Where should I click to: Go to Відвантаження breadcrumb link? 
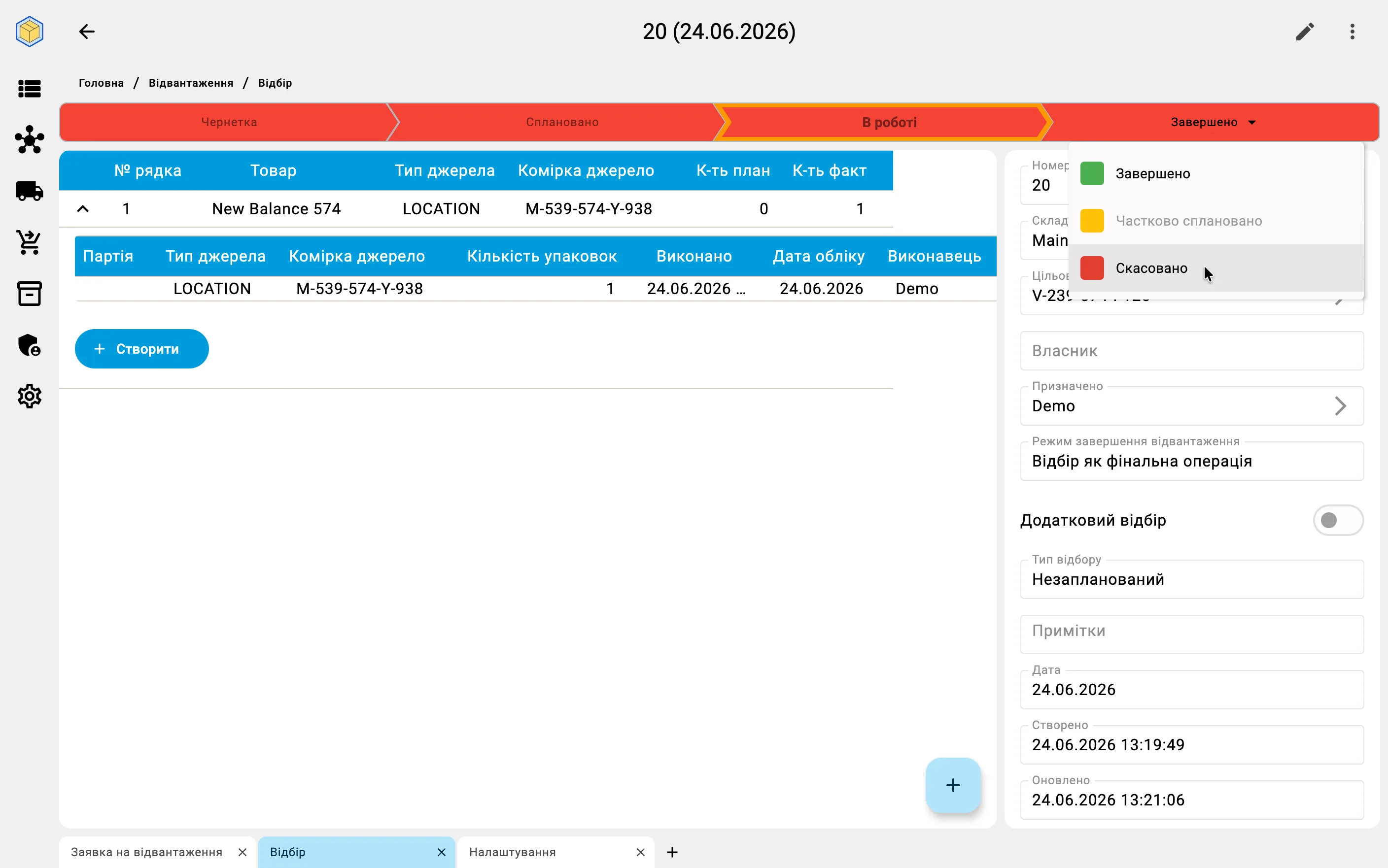(191, 83)
